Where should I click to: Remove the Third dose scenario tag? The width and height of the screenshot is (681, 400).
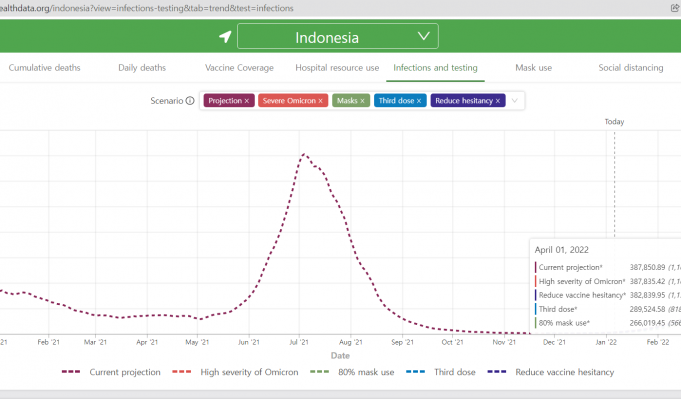point(420,101)
